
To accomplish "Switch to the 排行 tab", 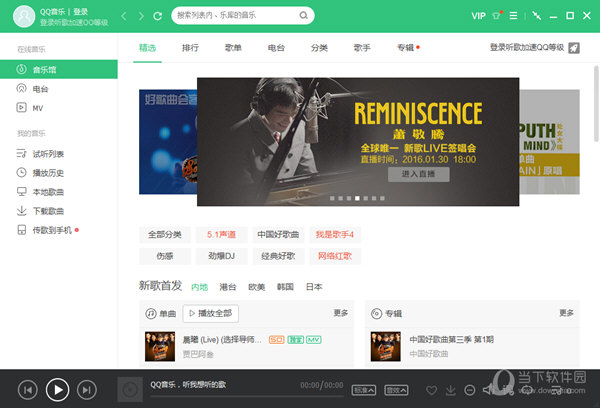I will click(x=190, y=48).
